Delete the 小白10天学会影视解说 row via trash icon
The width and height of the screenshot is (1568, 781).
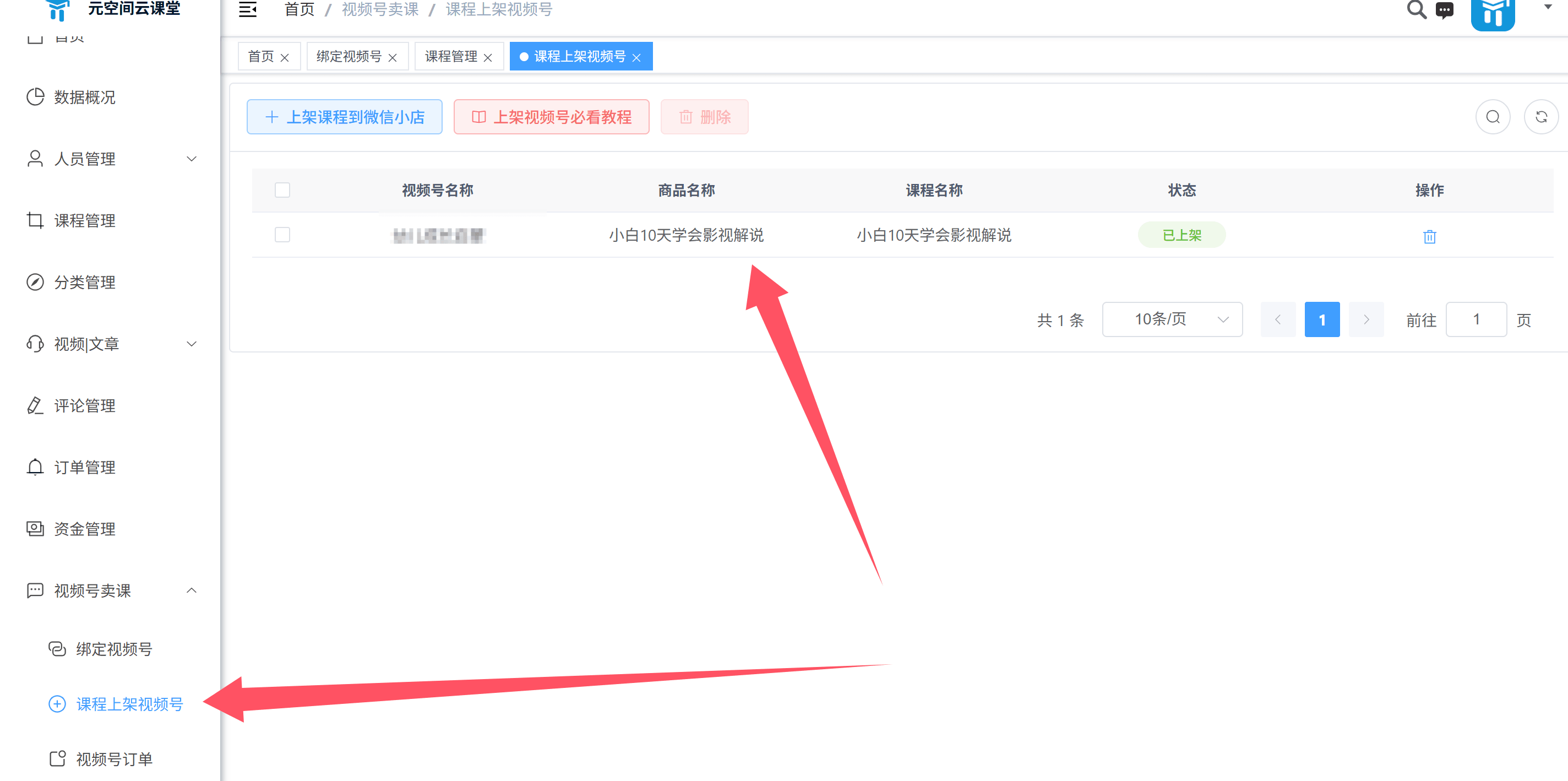coord(1429,237)
